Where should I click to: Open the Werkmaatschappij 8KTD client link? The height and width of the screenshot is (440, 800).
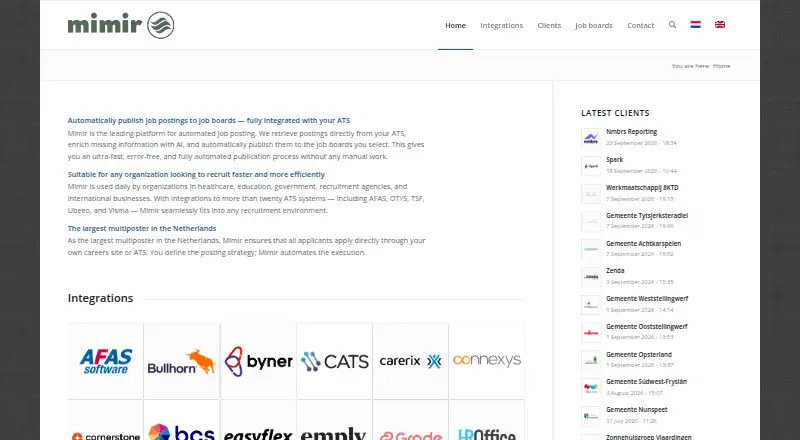click(x=642, y=187)
